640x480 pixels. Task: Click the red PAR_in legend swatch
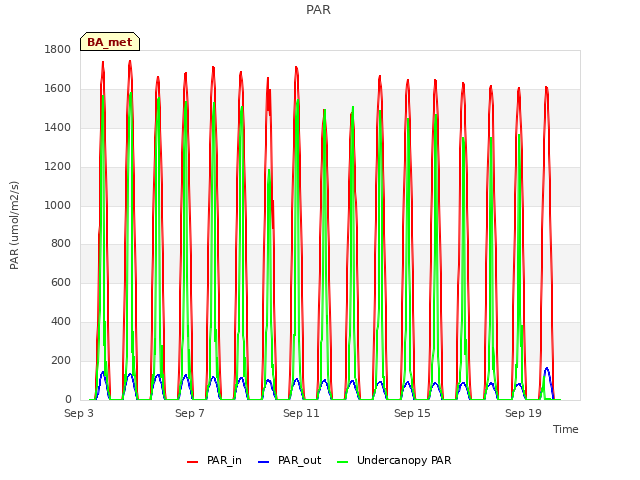192,462
